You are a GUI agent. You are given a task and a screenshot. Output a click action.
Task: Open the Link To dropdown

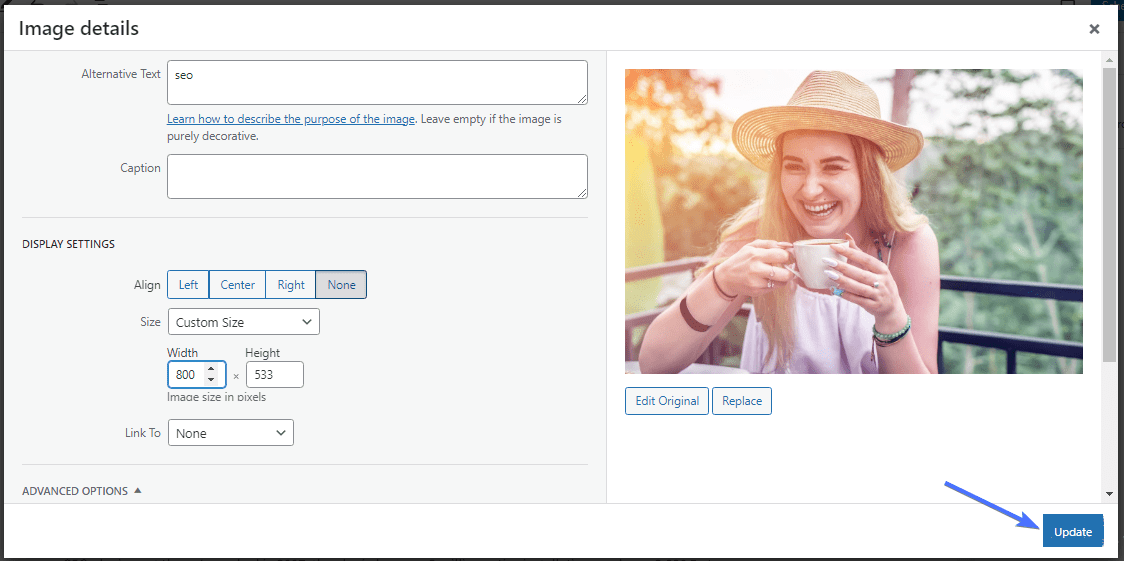coord(231,433)
